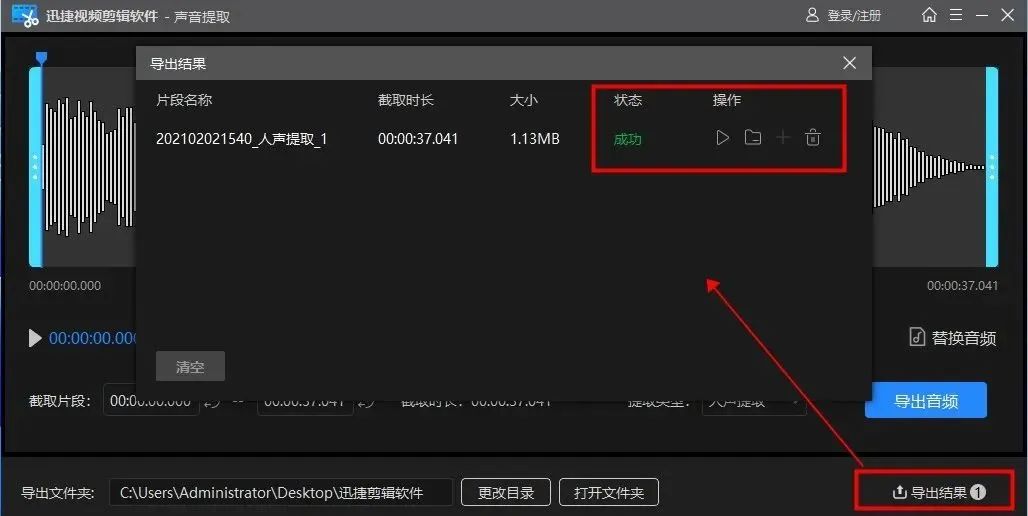Click the 1.13MB size value

(x=535, y=139)
